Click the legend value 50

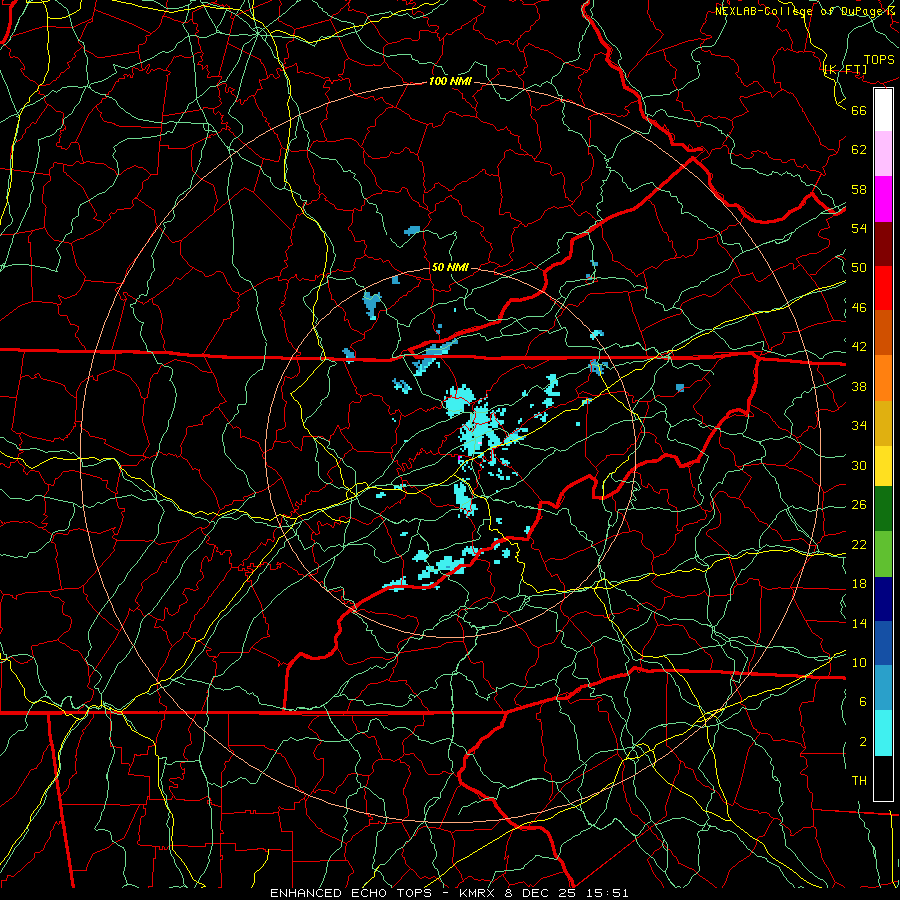[859, 268]
